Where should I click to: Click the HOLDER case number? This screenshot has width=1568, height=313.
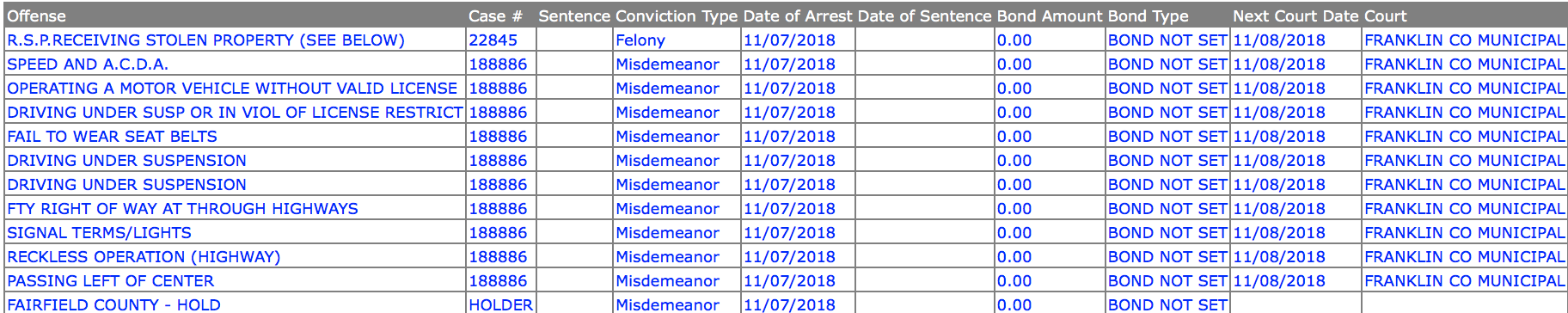point(500,304)
